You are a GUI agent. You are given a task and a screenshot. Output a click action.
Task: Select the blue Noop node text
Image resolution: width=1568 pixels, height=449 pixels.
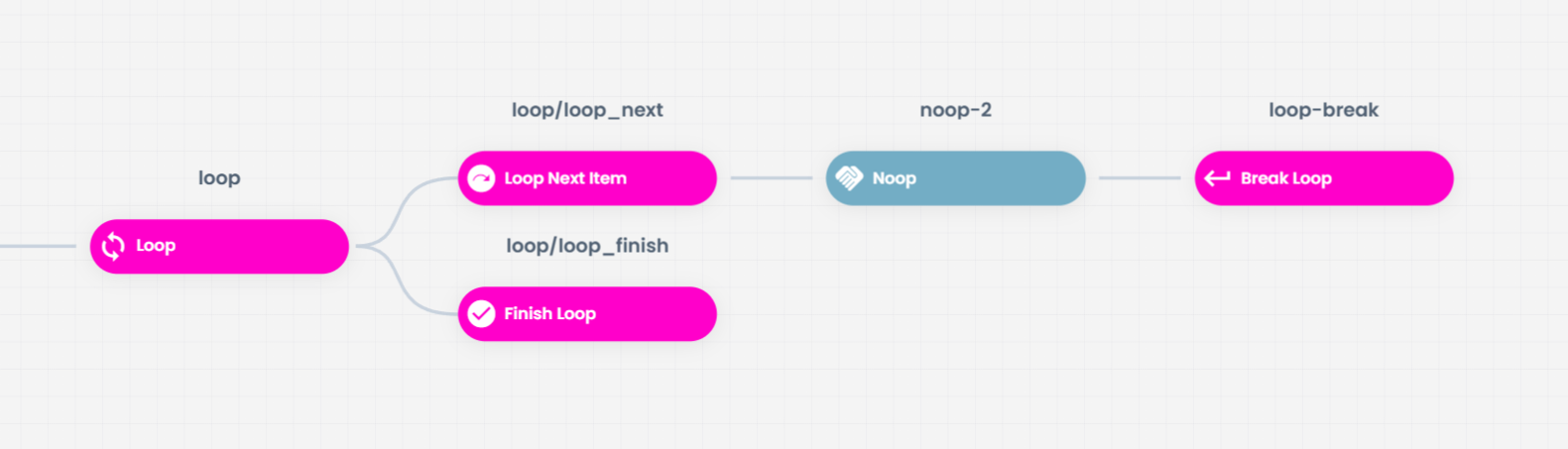(894, 178)
